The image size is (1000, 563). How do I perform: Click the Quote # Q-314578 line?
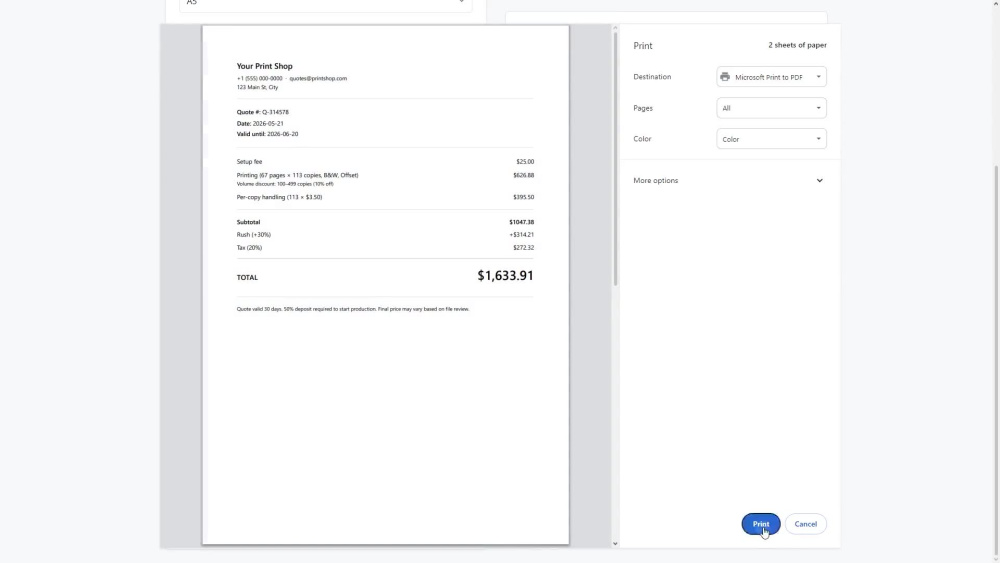[x=262, y=112]
